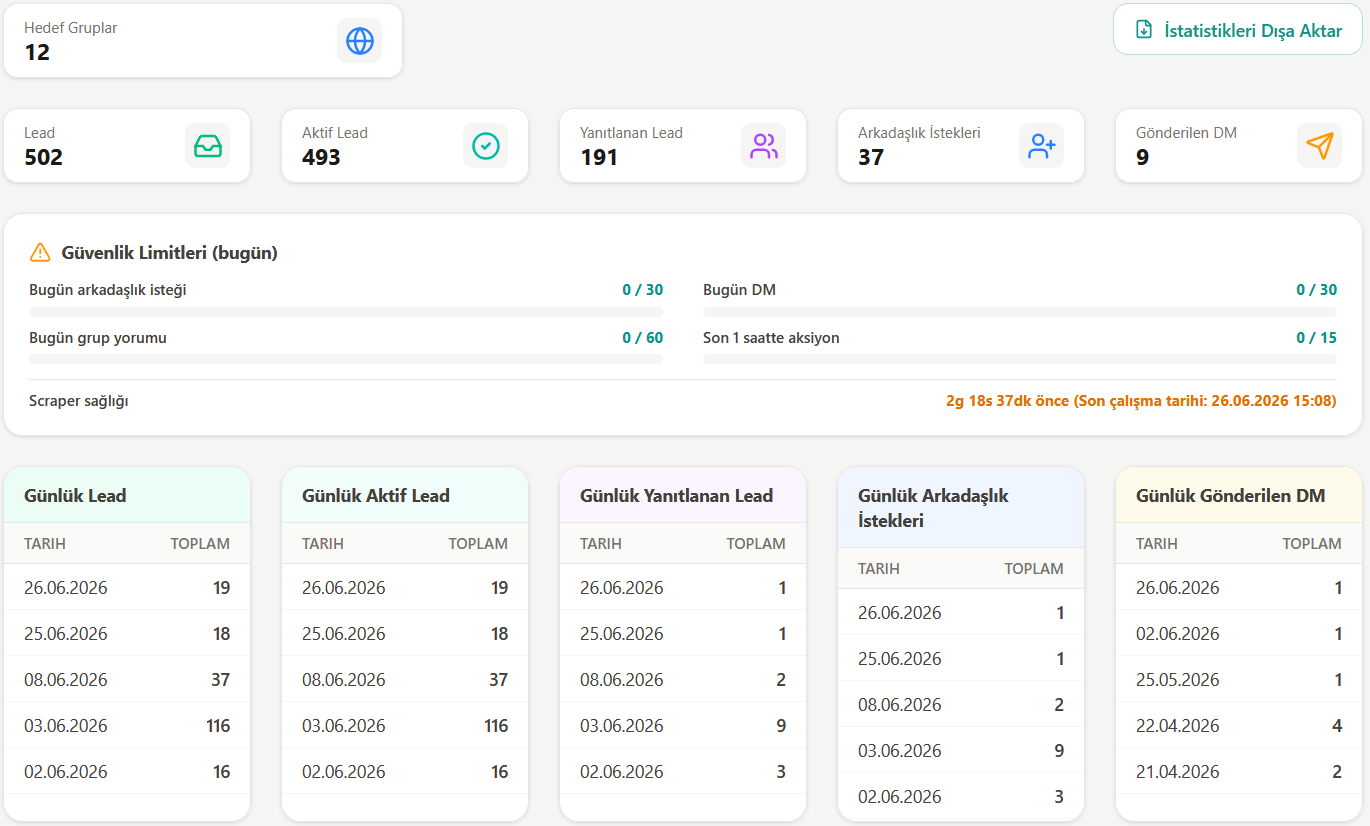Open the Hedef Gruplar summary card
This screenshot has width=1370, height=826.
[x=203, y=41]
